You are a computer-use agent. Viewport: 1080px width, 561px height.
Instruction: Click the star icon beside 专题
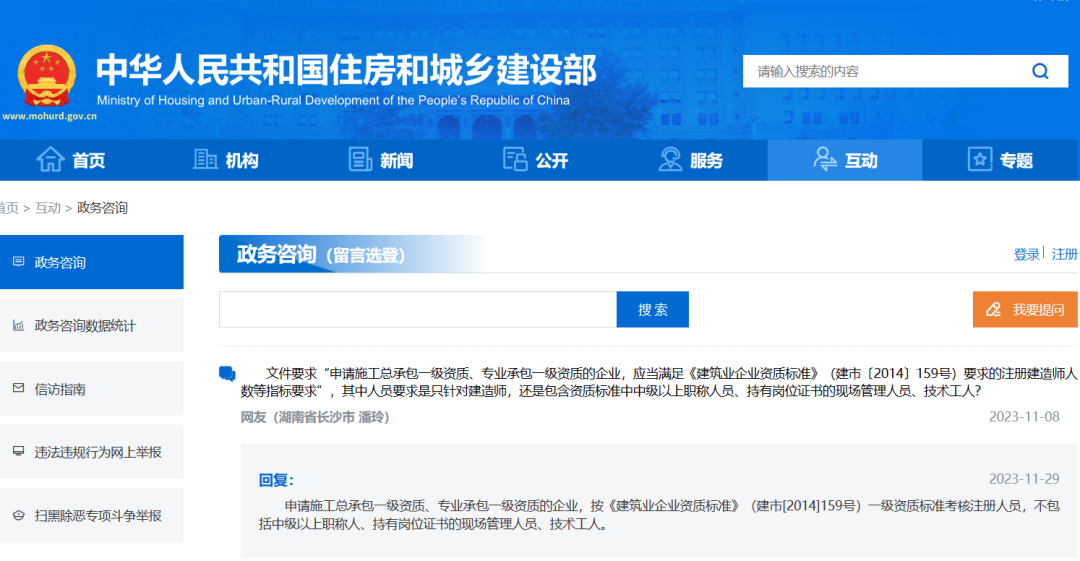[x=979, y=159]
